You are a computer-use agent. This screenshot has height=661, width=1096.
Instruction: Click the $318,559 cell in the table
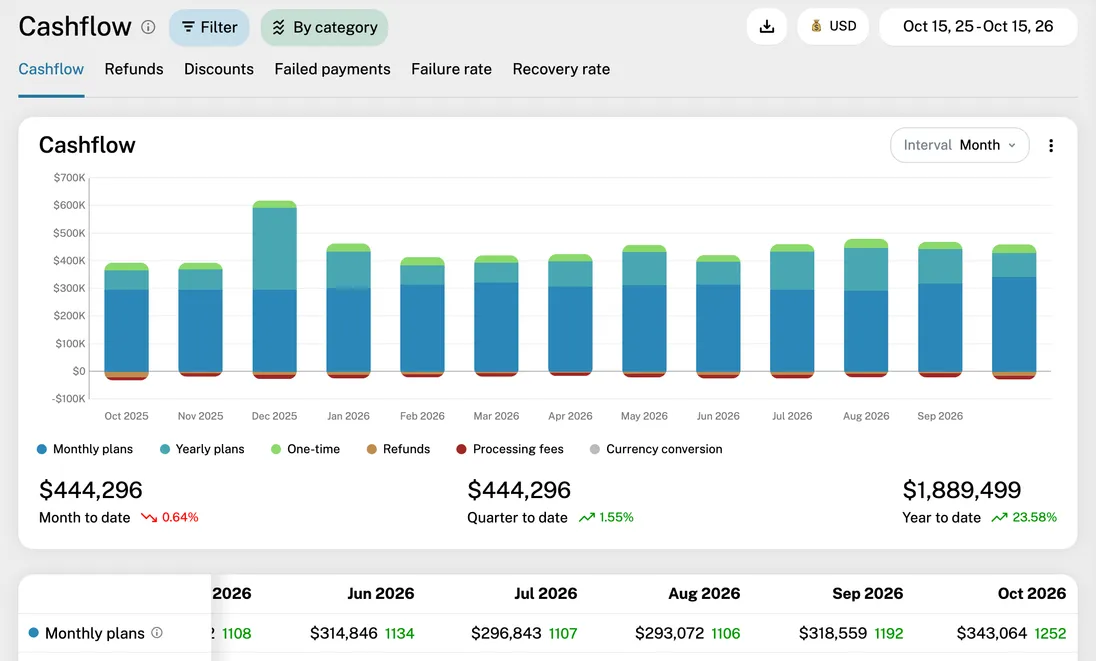(x=833, y=633)
